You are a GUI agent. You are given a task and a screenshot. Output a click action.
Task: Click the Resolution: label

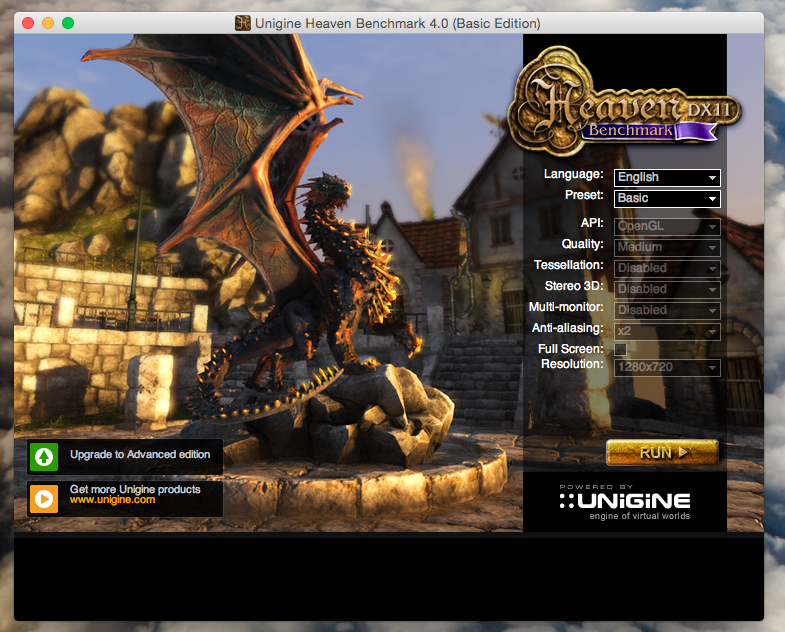(572, 364)
